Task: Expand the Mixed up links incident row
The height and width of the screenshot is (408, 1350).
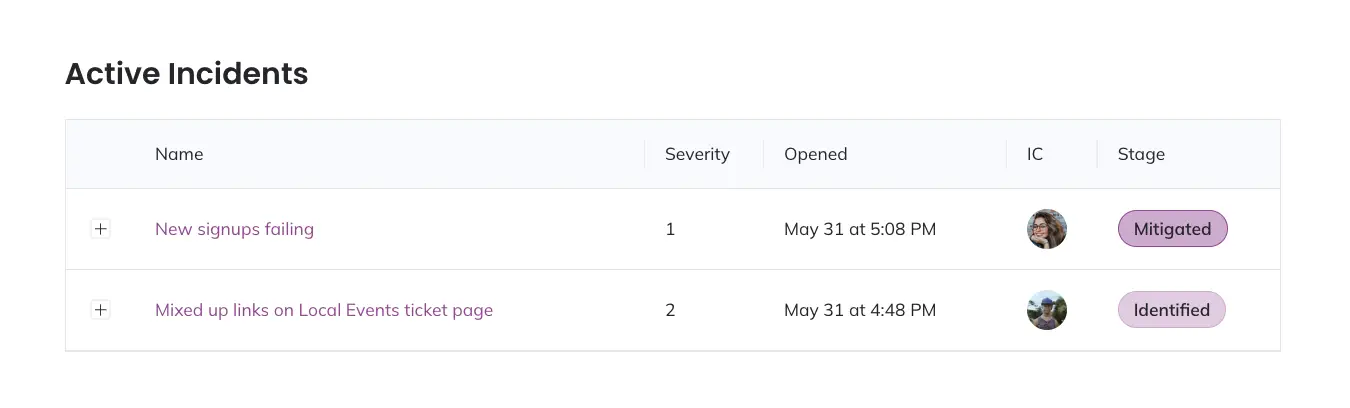Action: [100, 310]
